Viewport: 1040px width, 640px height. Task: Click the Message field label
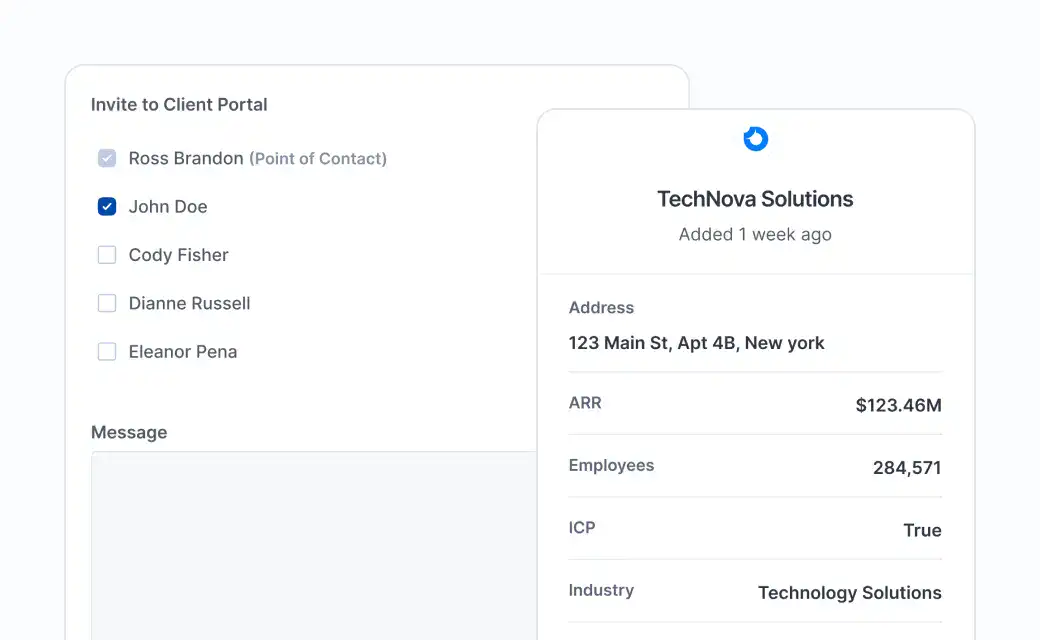(129, 432)
